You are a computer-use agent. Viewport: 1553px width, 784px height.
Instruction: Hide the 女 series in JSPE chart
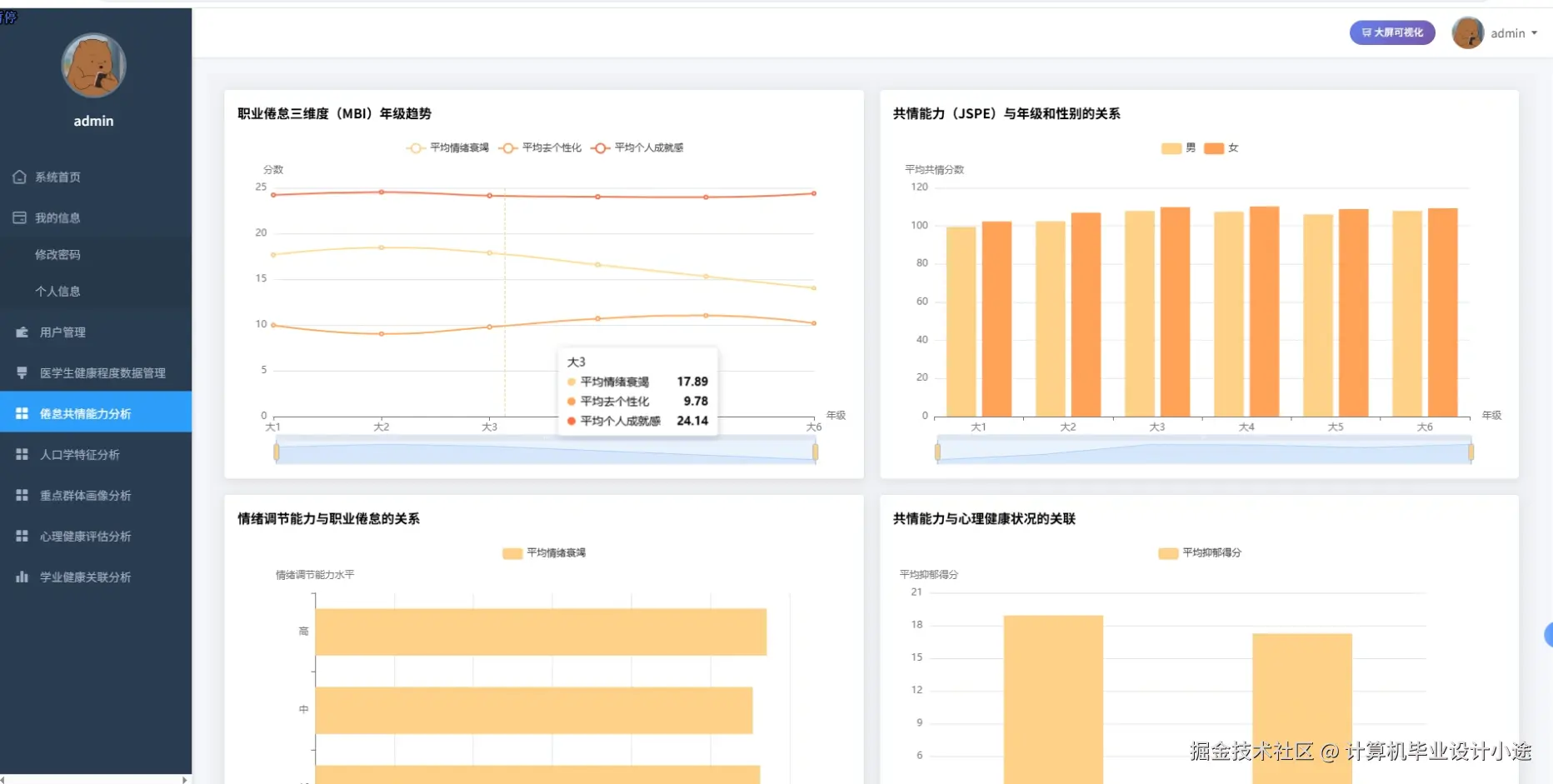click(x=1221, y=147)
